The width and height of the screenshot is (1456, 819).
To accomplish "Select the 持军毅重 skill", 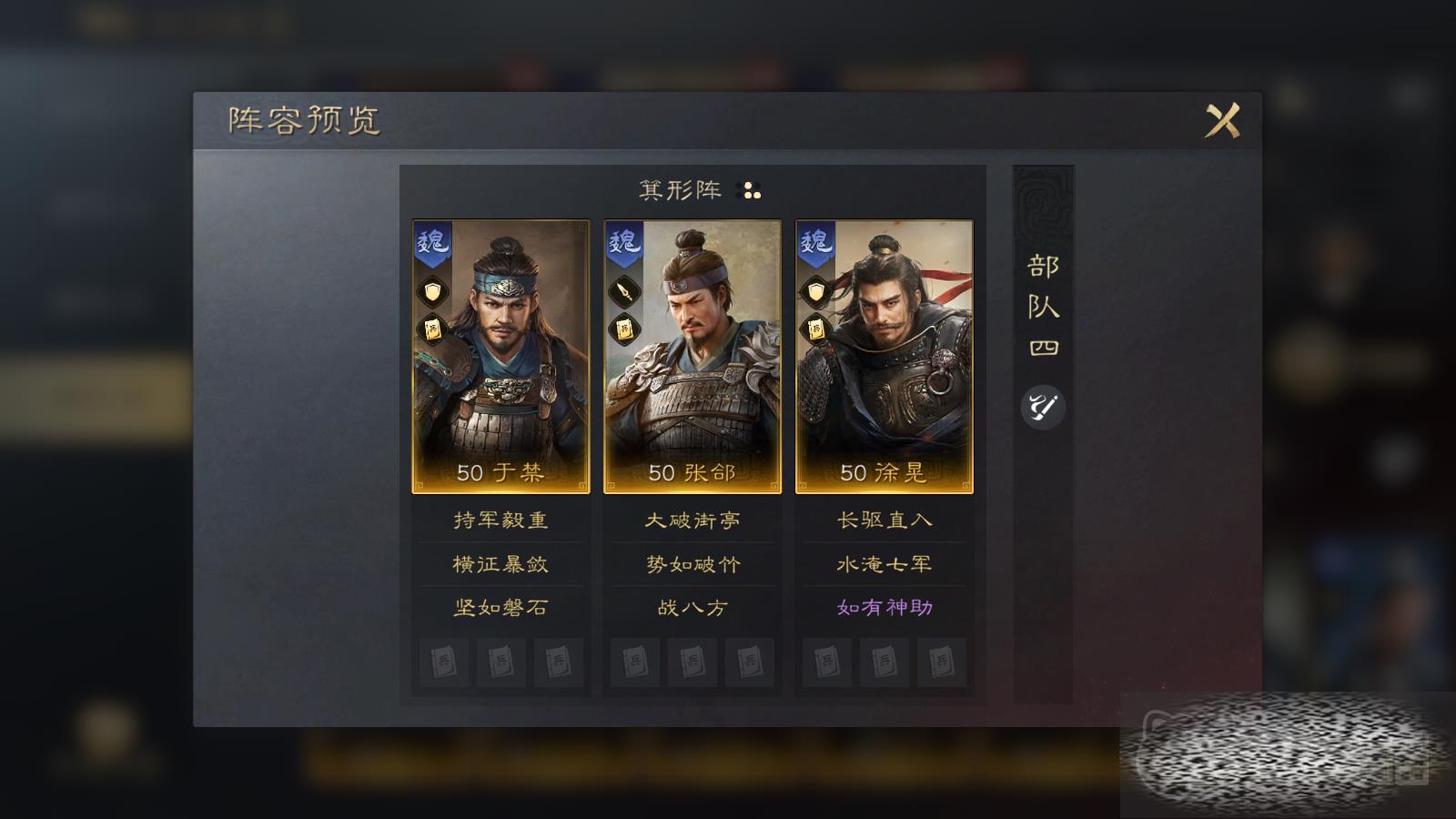I will [501, 521].
